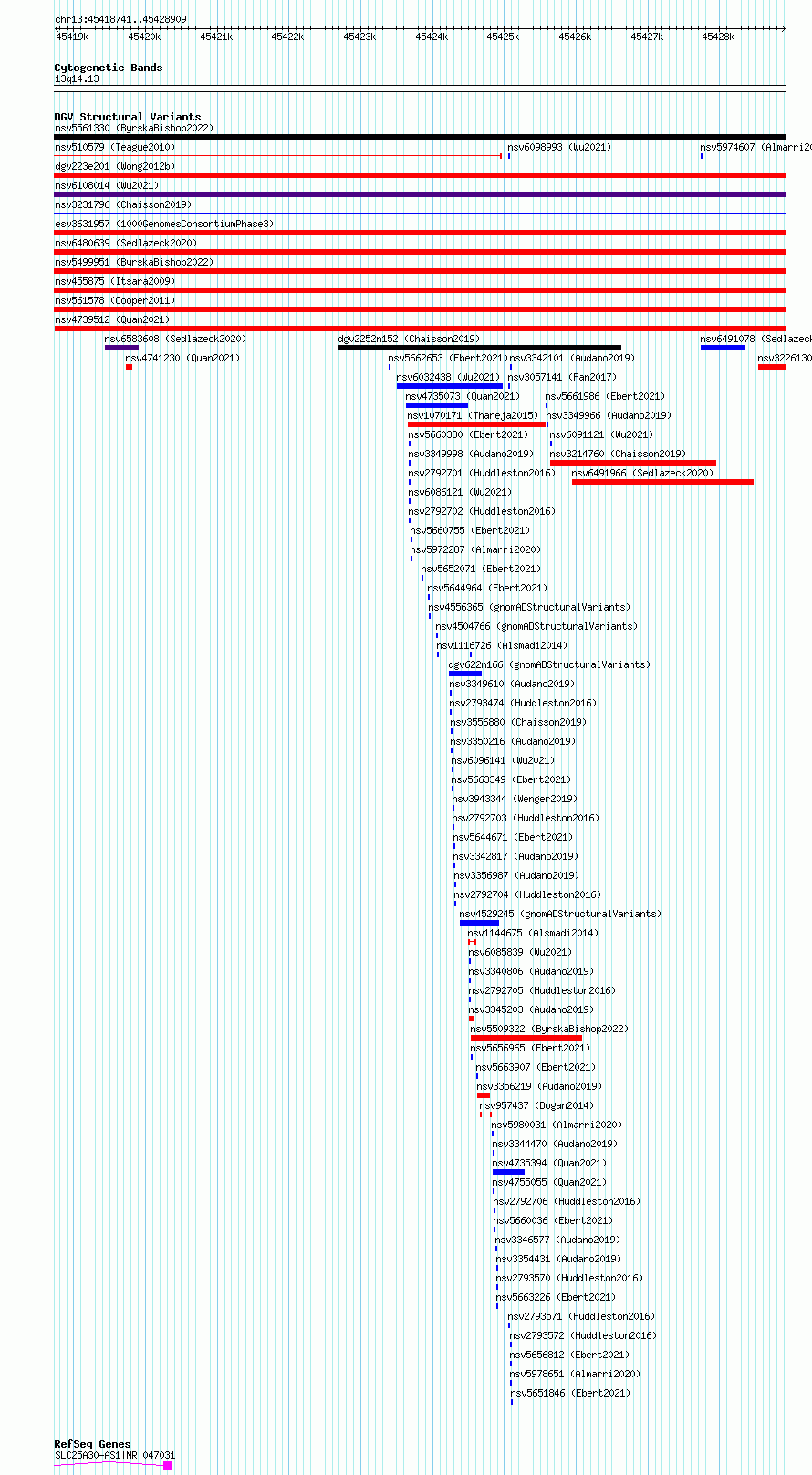The height and width of the screenshot is (1475, 812).
Task: Click red bar of nsv3214760 (Chaisson2019)
Action: click(633, 463)
